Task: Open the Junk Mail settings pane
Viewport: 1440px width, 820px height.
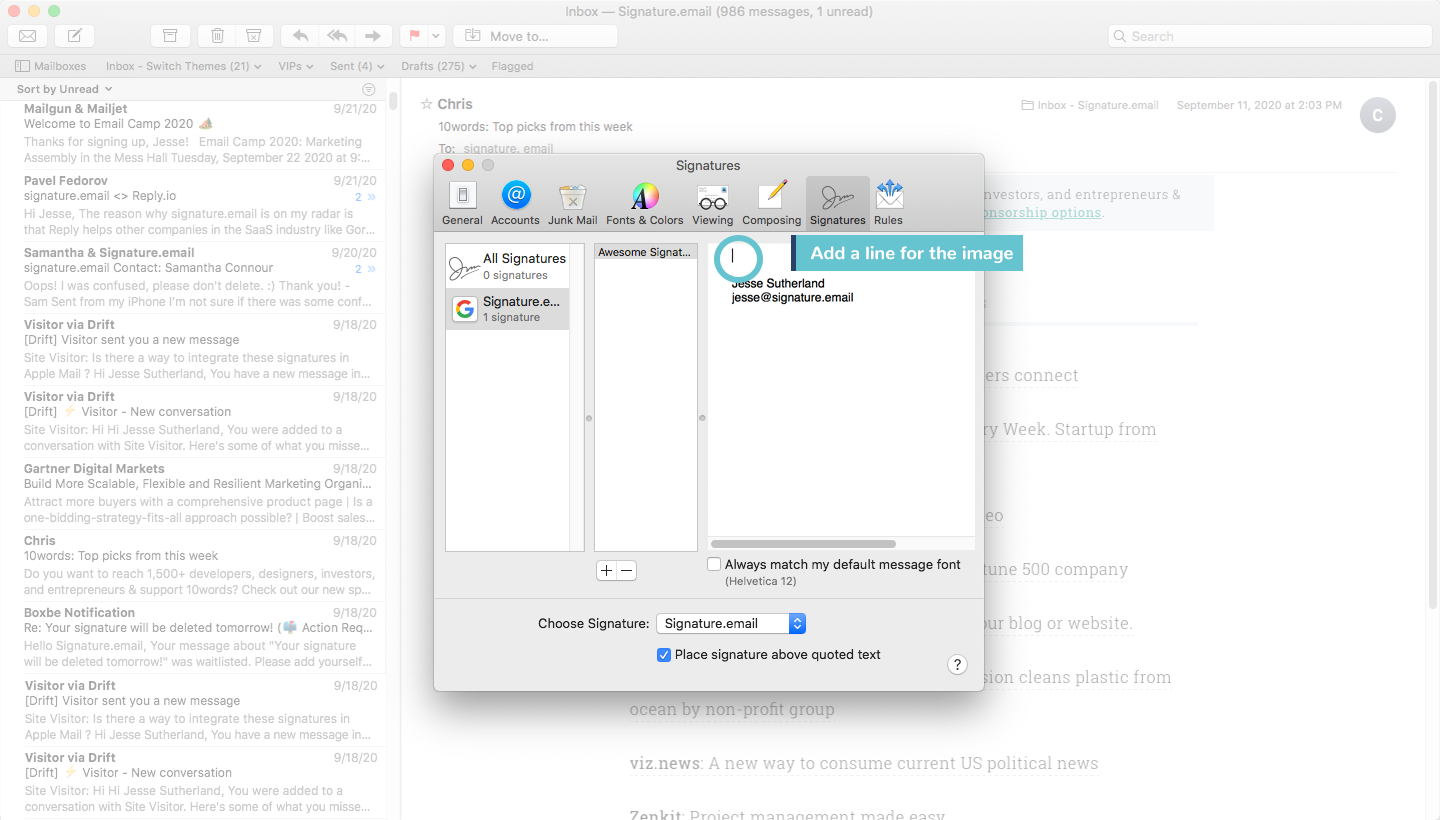Action: tap(572, 200)
